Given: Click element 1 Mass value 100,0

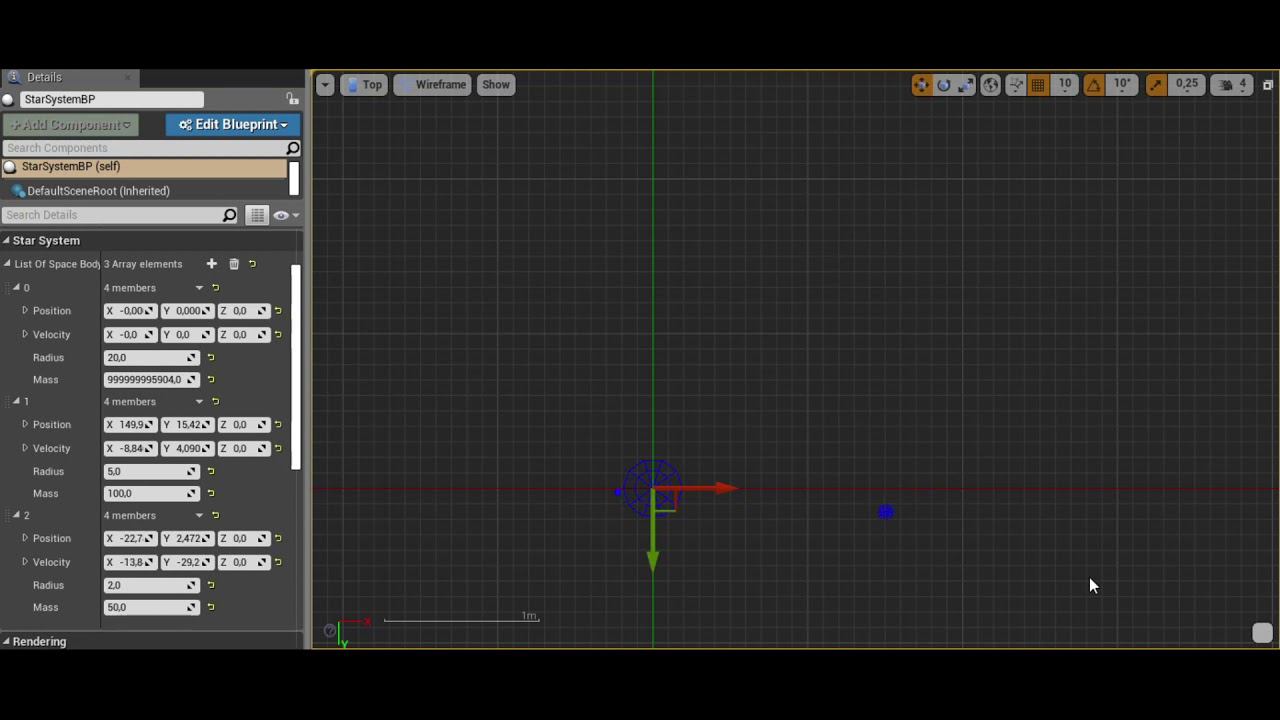Looking at the screenshot, I should click(x=151, y=494).
